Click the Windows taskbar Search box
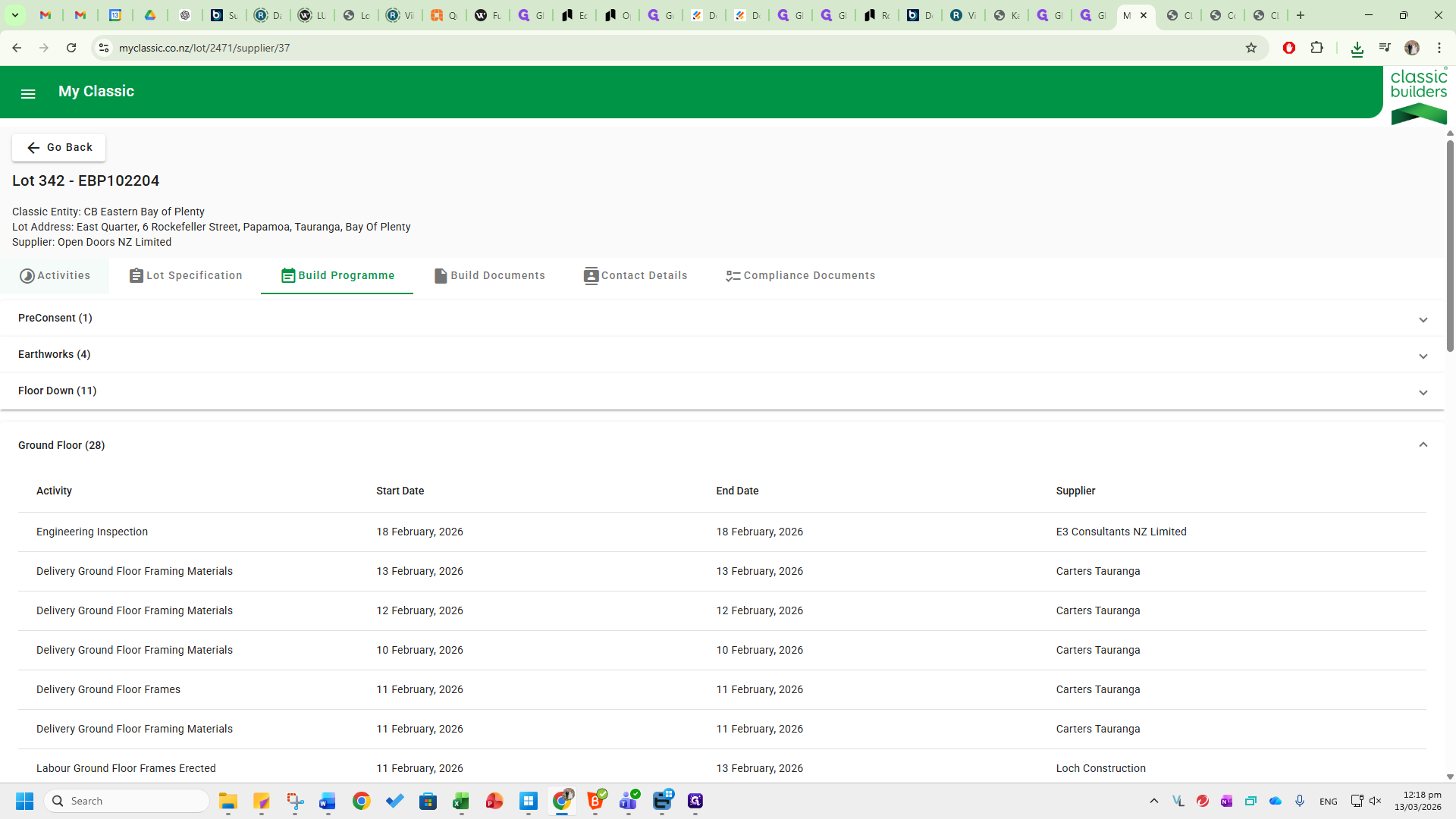Image resolution: width=1456 pixels, height=819 pixels. coord(127,801)
